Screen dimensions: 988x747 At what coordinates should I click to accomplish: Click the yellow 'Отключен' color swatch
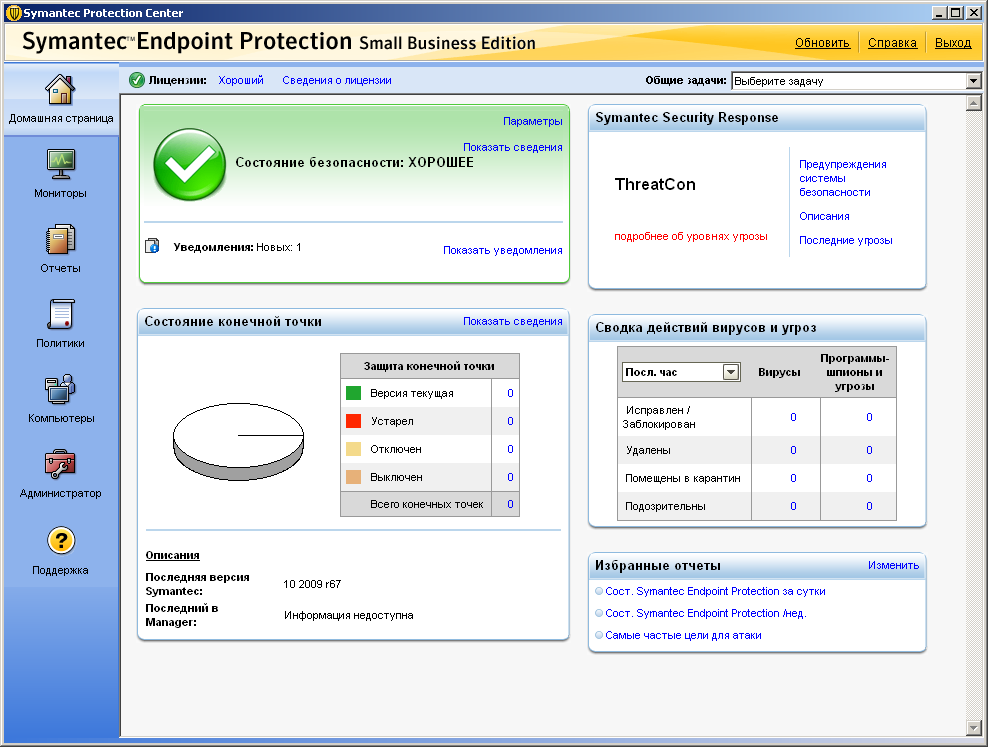click(353, 449)
